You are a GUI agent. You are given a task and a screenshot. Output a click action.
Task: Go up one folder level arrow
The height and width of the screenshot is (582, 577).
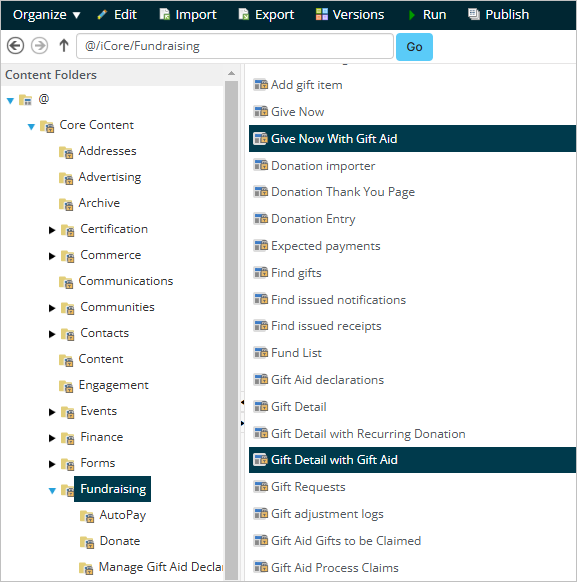(x=64, y=46)
